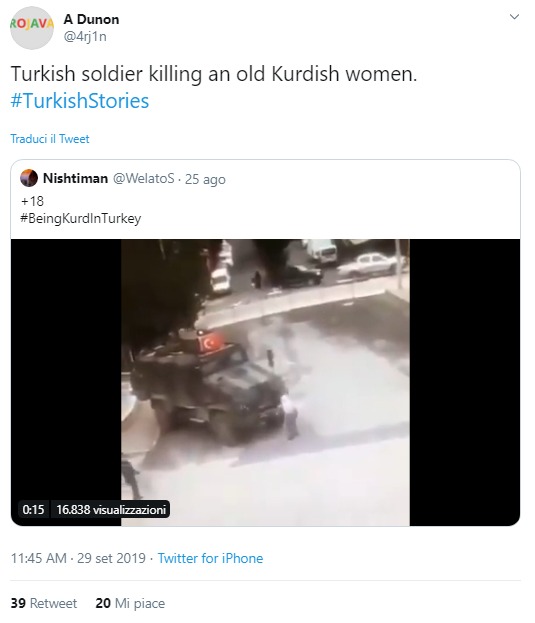Open the @4rj1n handle
The height and width of the screenshot is (623, 535).
tap(85, 37)
